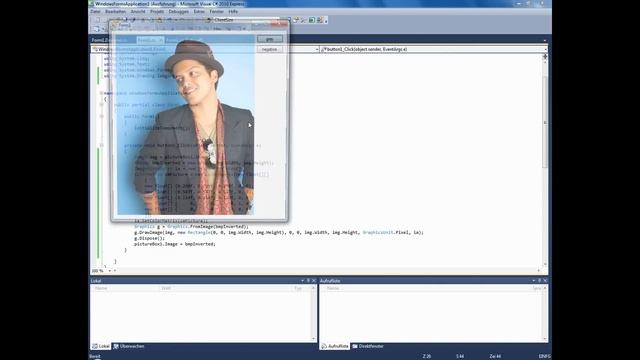640x360 pixels.
Task: Switch to the Überwachen tab
Action: 129,346
